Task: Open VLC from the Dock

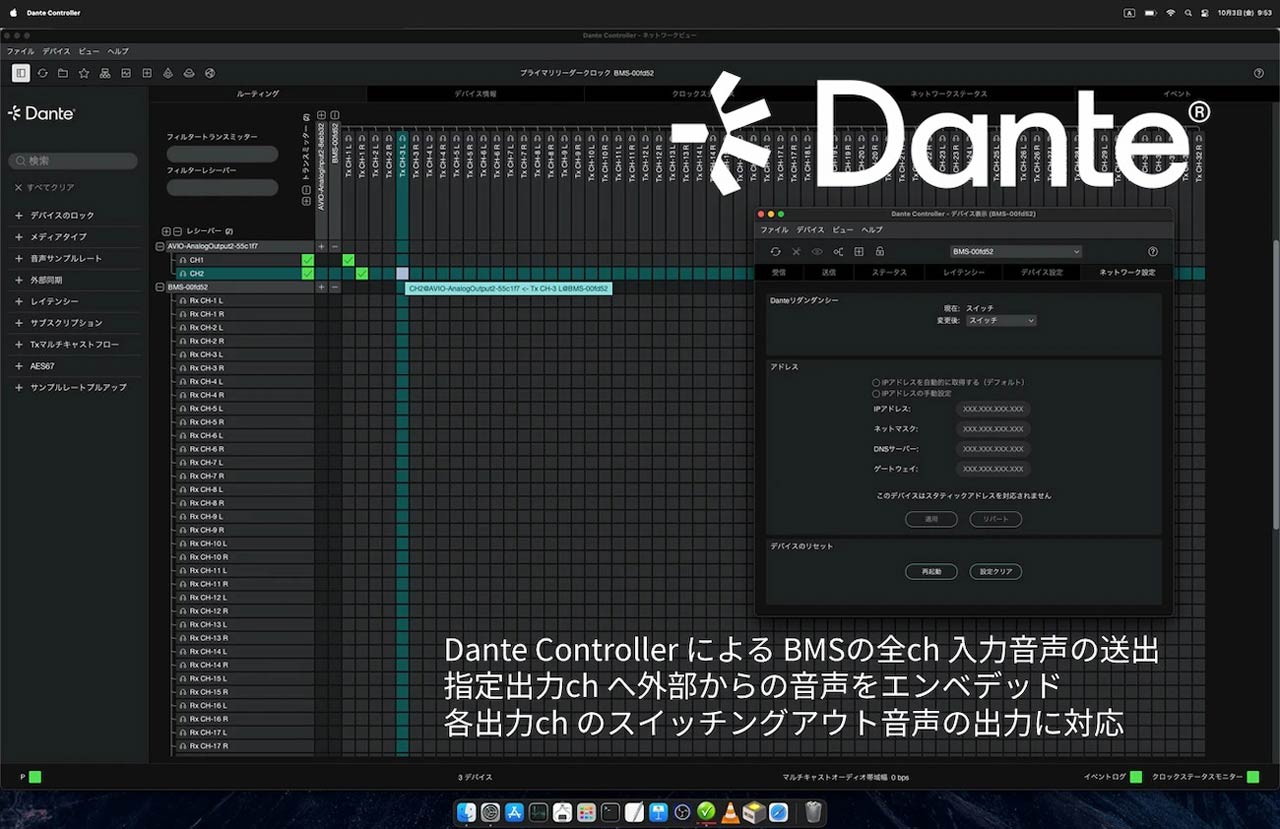Action: click(730, 812)
